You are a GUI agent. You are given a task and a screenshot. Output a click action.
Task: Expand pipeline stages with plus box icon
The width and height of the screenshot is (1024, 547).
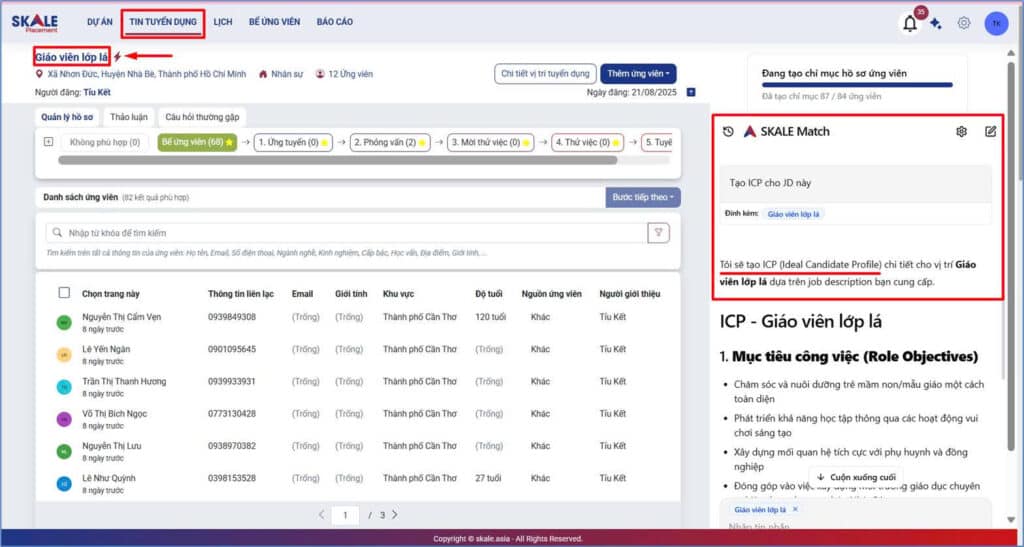(48, 142)
